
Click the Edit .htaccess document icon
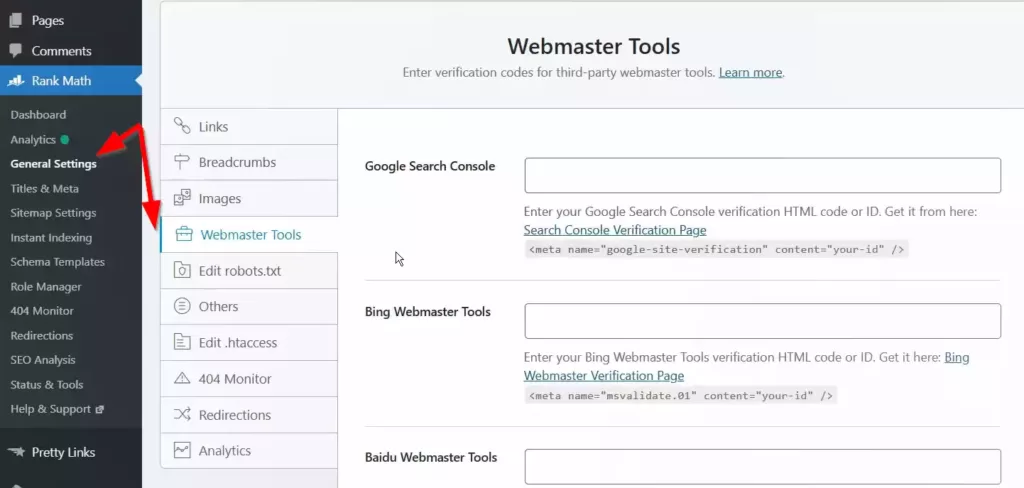pyautogui.click(x=182, y=342)
